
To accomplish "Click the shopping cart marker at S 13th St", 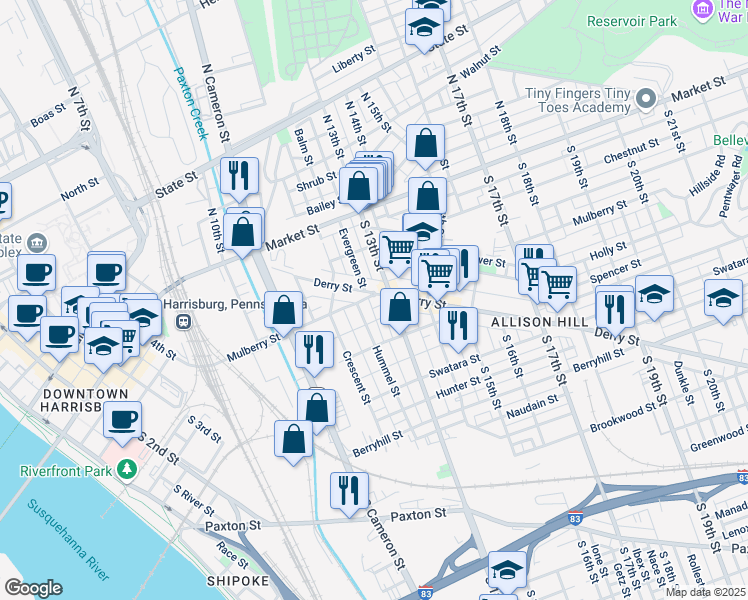I will (x=399, y=253).
